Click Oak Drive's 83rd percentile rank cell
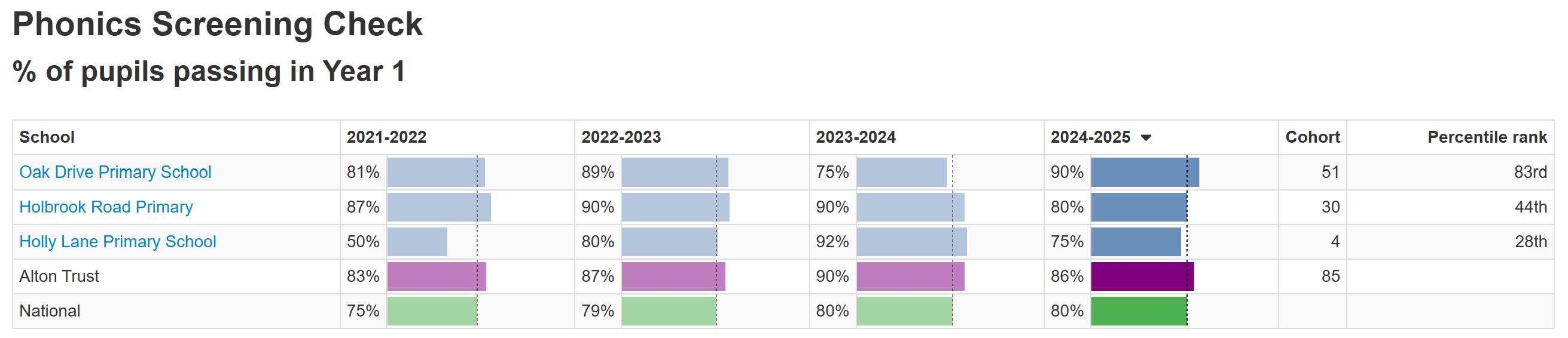The height and width of the screenshot is (338, 1568). pos(1530,172)
